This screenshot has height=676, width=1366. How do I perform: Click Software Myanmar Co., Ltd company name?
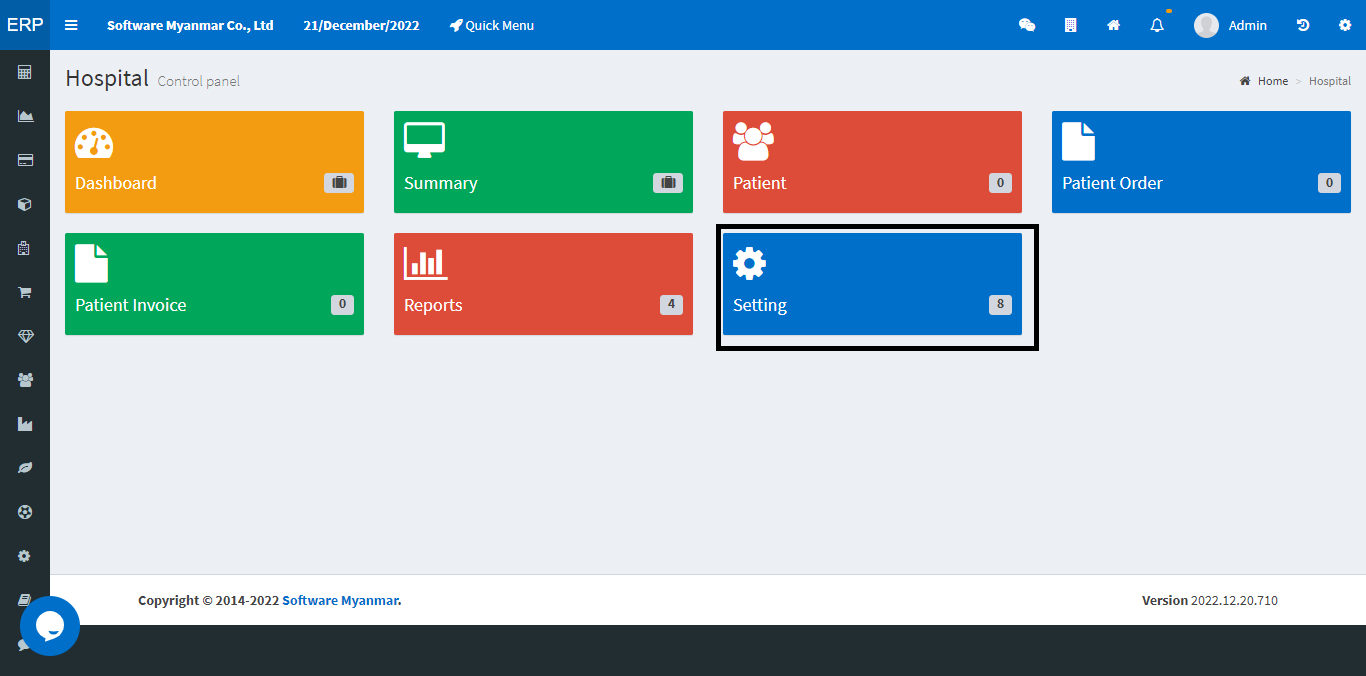(190, 25)
